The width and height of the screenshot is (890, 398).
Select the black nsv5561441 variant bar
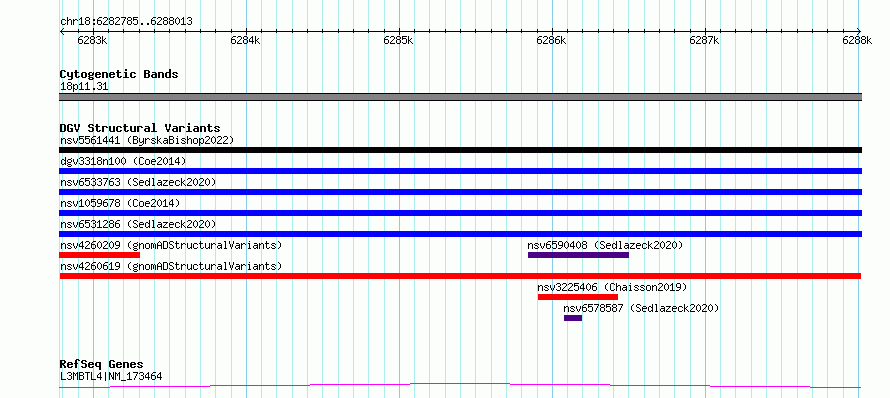point(460,150)
